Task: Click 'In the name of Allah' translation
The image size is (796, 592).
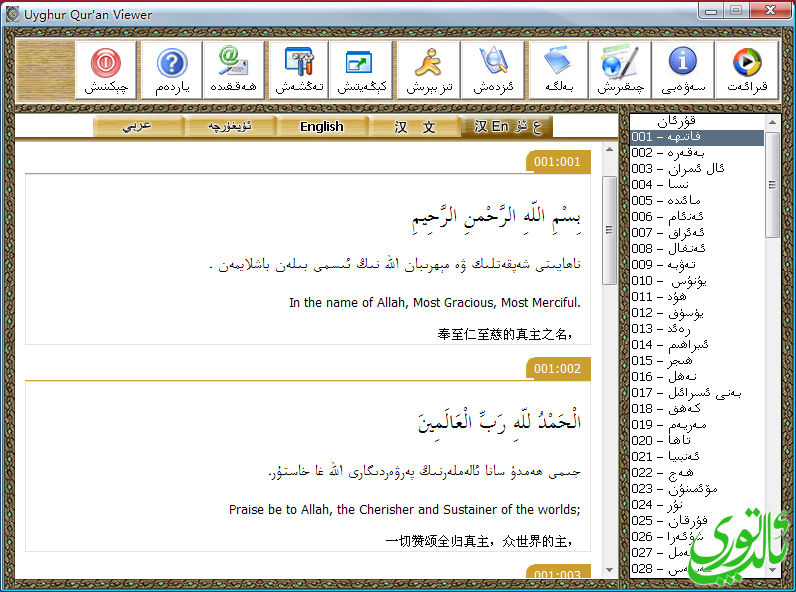Action: tap(435, 303)
